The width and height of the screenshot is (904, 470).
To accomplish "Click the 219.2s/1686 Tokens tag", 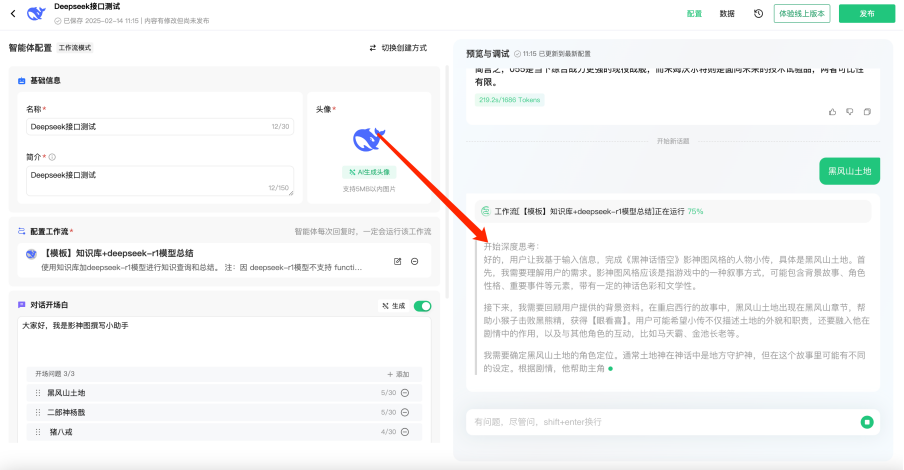I will (510, 100).
